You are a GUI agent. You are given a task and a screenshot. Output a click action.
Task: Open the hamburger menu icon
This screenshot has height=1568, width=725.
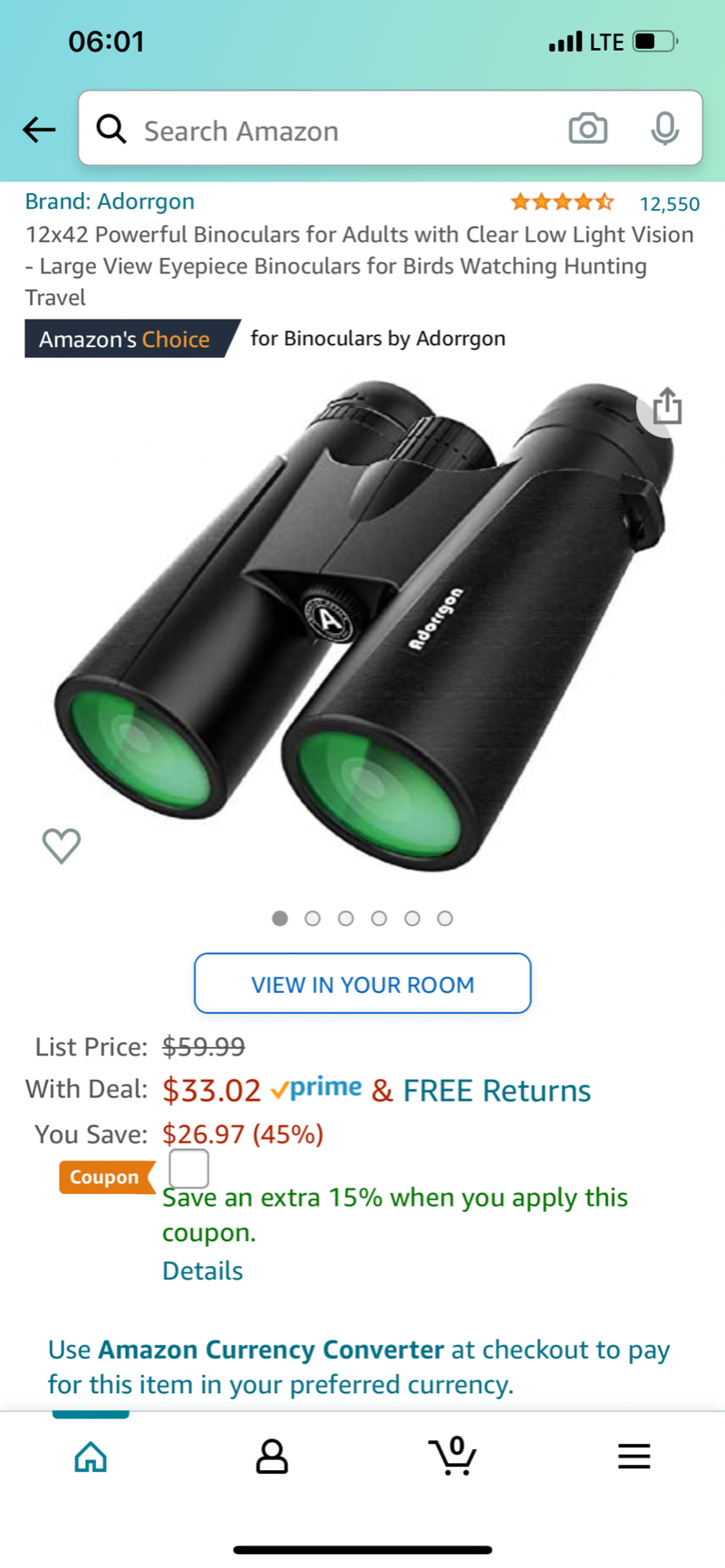click(634, 1456)
